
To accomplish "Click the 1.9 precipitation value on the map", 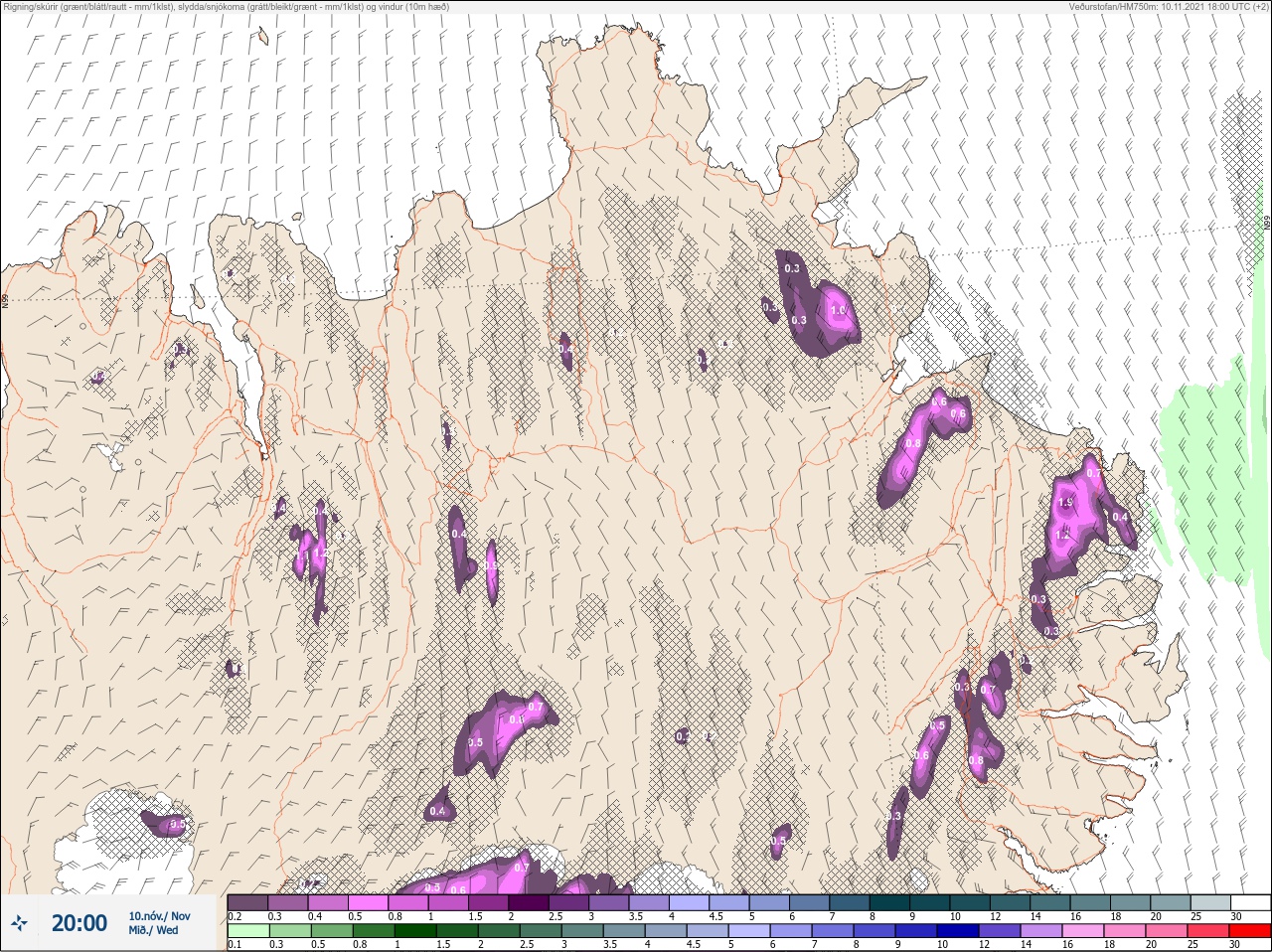I will point(1066,504).
